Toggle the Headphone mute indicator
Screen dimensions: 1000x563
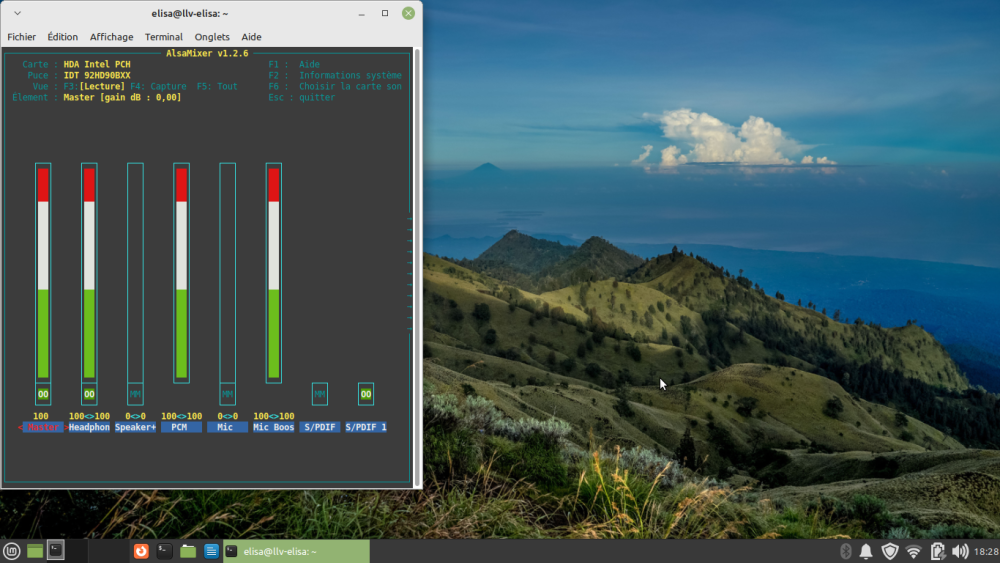[x=89, y=394]
